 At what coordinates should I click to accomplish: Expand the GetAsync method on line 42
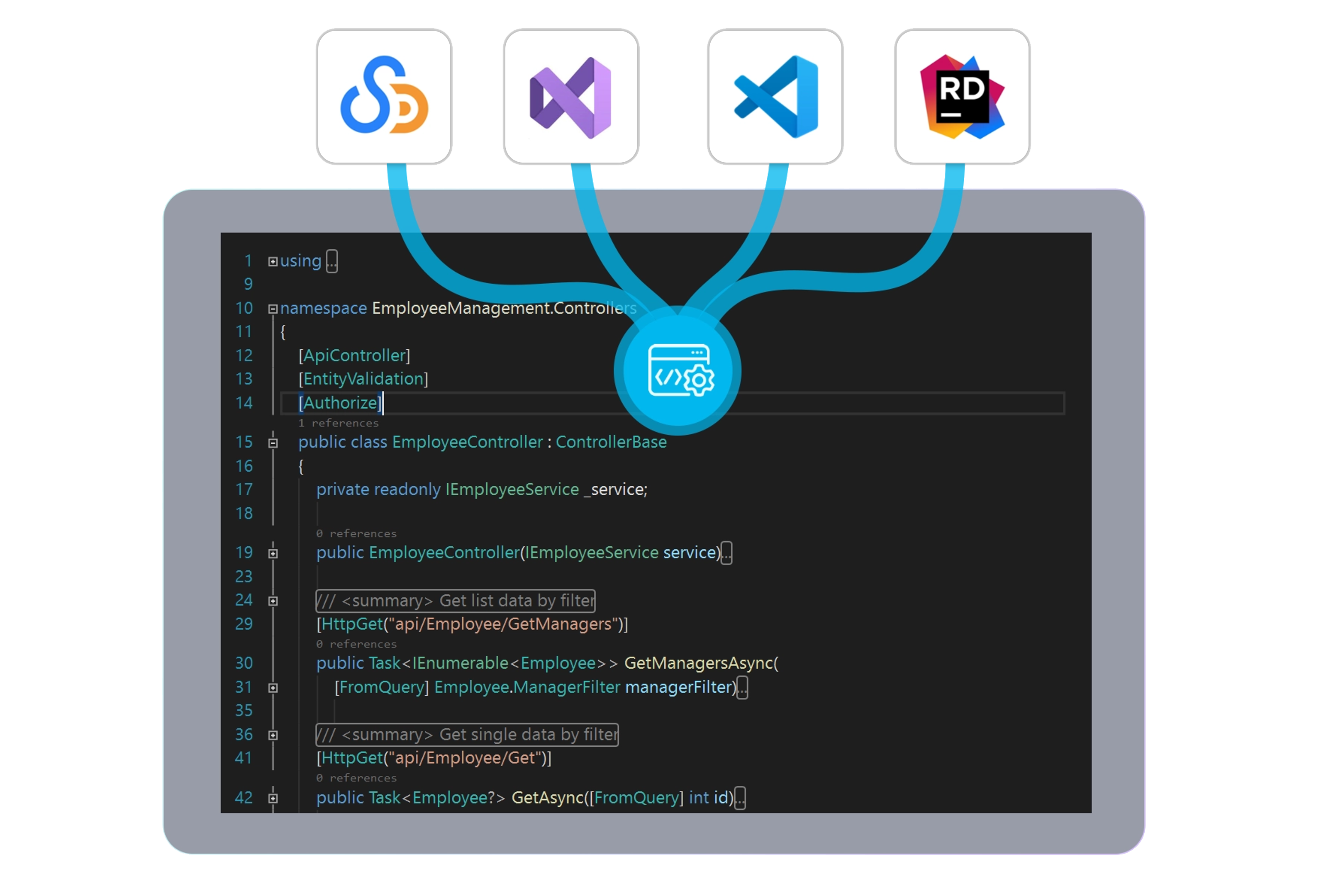(x=273, y=798)
